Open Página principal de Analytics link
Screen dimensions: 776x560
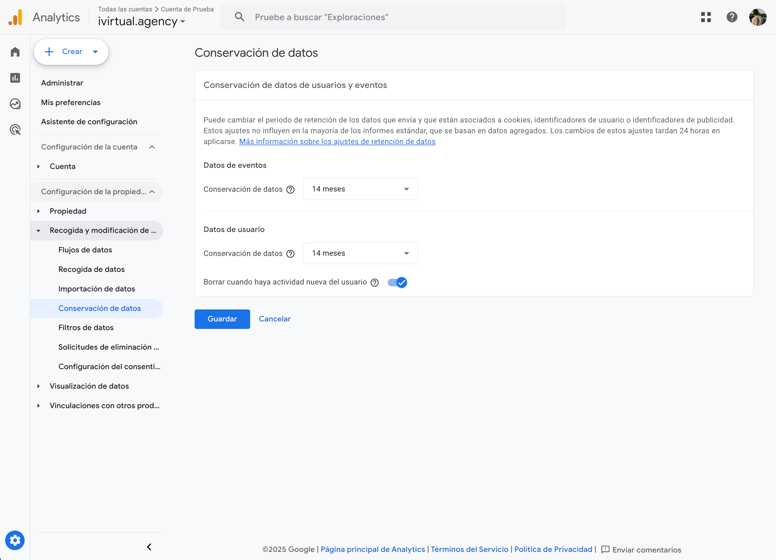coord(373,549)
